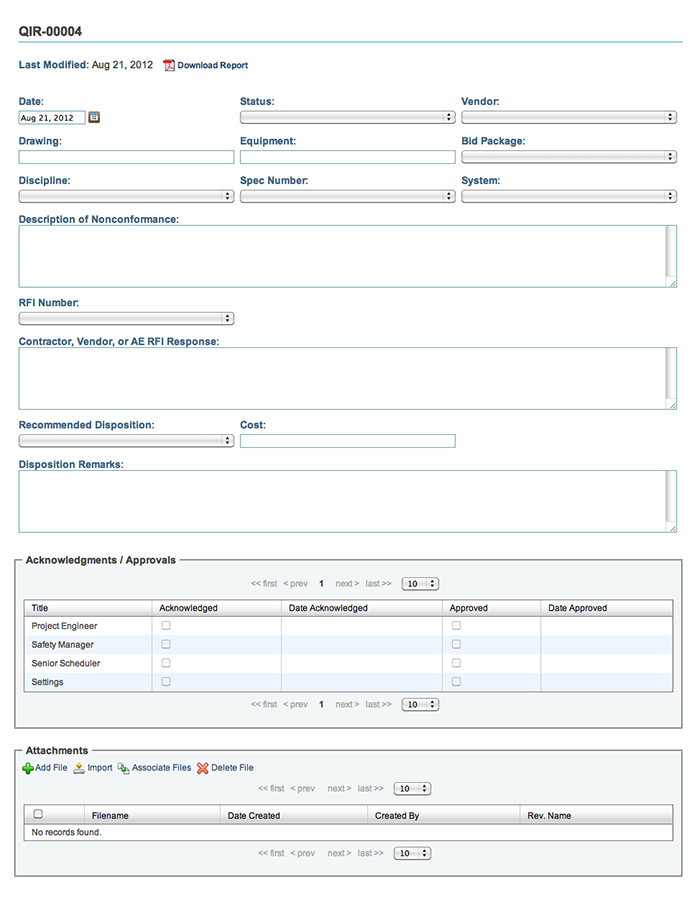Open the Status dropdown
The width and height of the screenshot is (700, 900).
tap(348, 117)
